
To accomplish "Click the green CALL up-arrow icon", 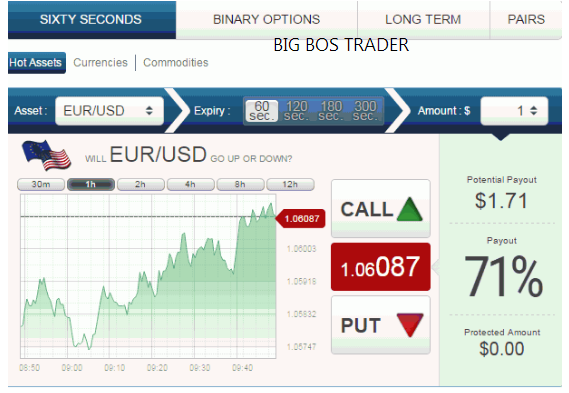I will click(x=409, y=209).
